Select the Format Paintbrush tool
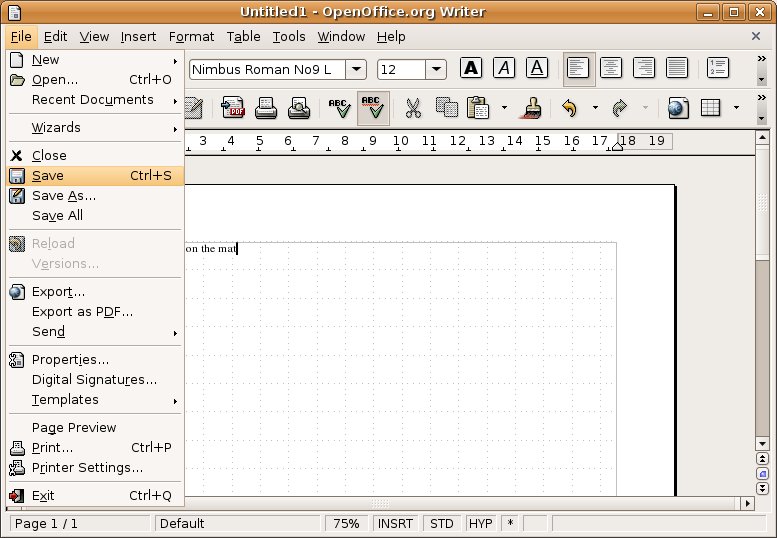The height and width of the screenshot is (538, 777). 531,108
